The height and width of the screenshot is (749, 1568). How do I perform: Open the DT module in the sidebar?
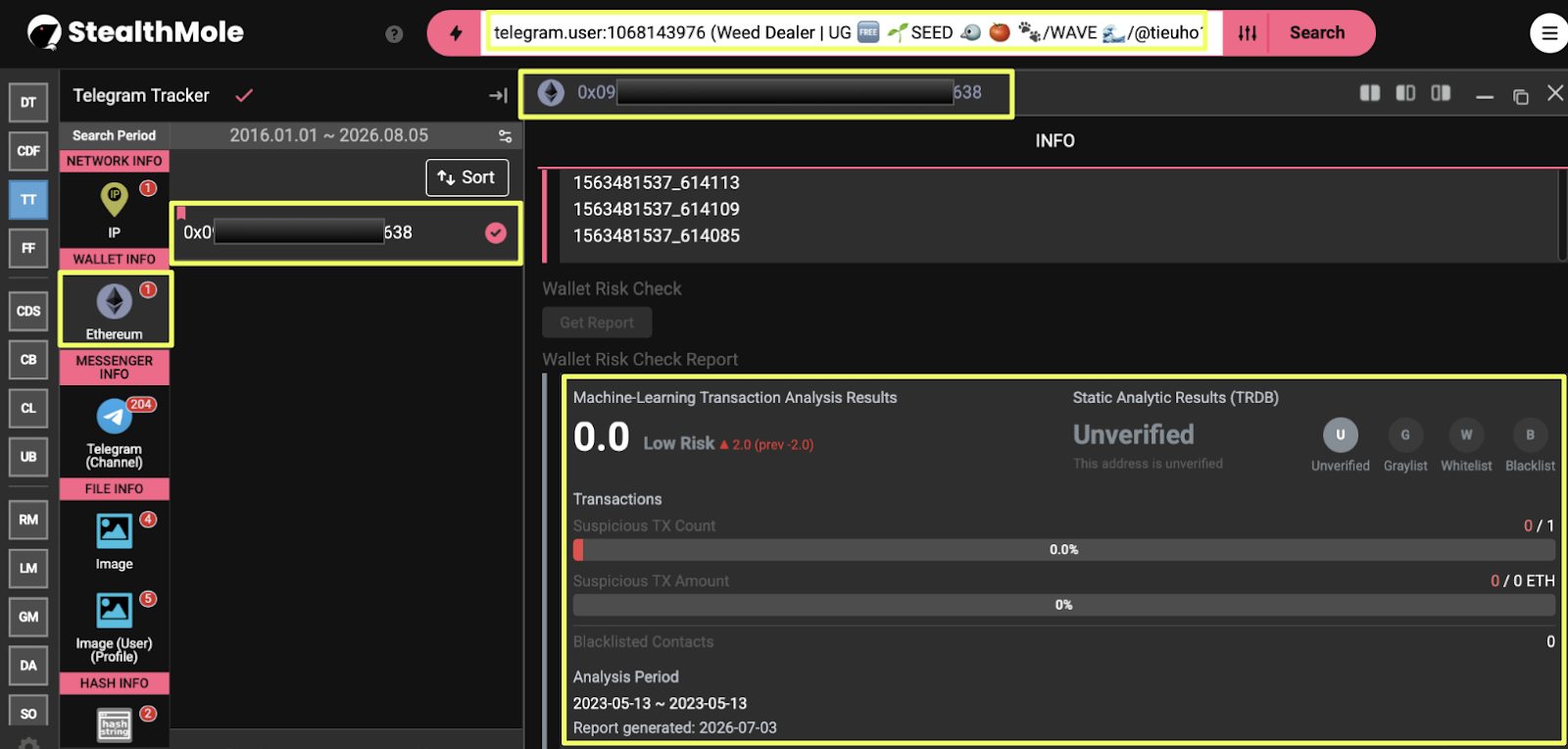click(28, 103)
